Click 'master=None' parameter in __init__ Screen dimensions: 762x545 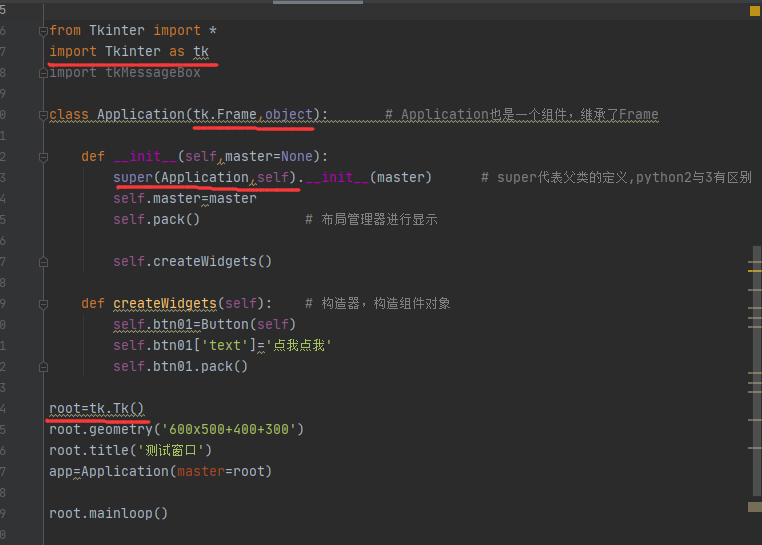click(x=269, y=157)
